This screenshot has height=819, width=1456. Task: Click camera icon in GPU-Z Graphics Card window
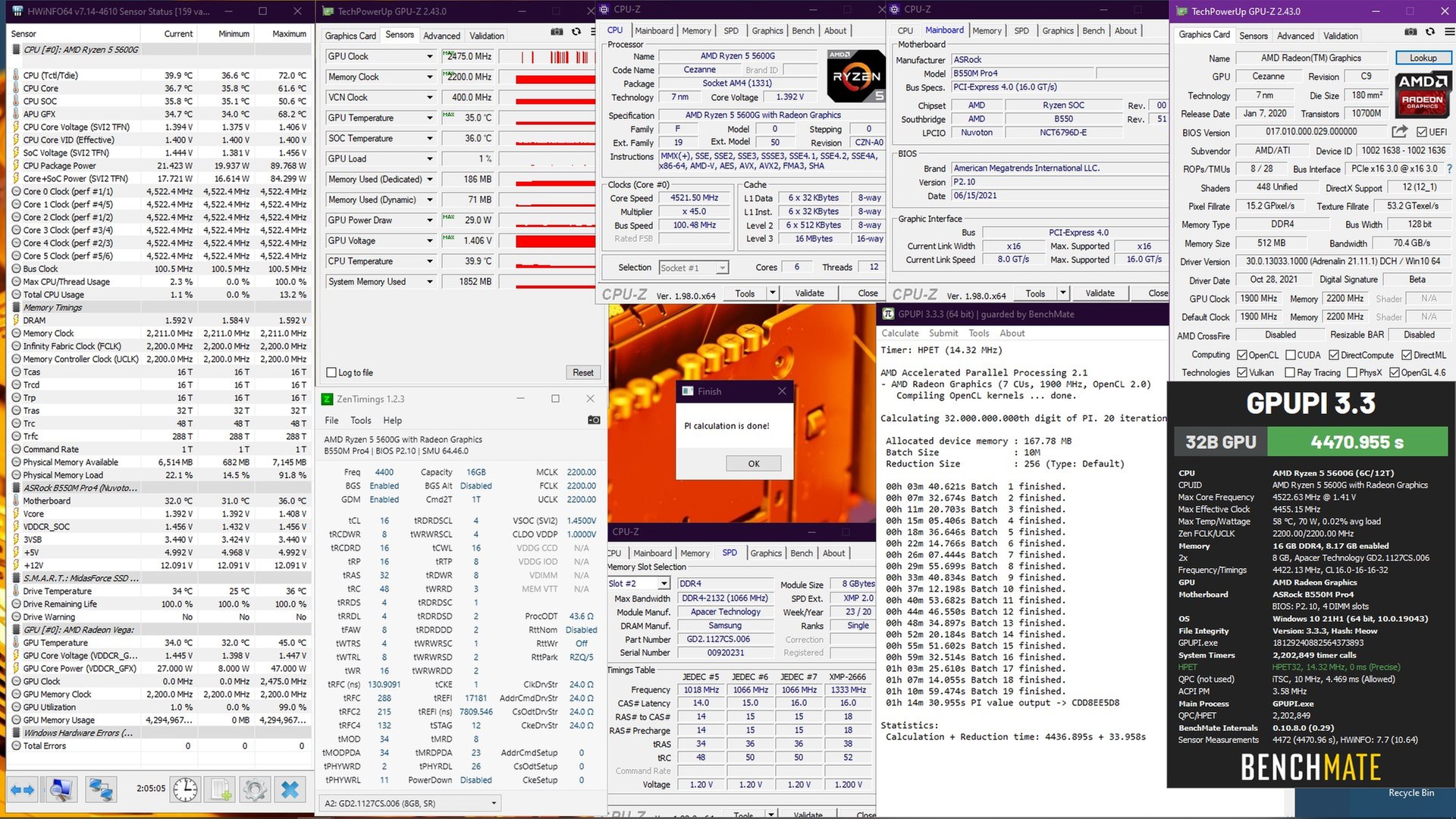click(1410, 32)
